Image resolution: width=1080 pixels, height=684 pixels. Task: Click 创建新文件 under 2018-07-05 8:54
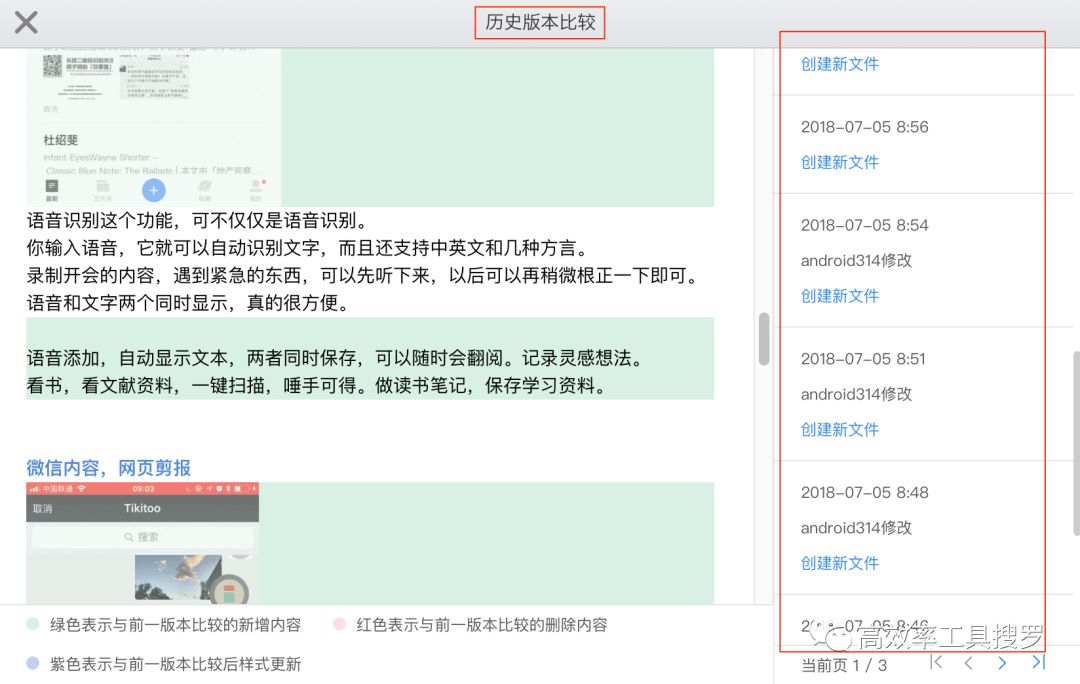[840, 296]
